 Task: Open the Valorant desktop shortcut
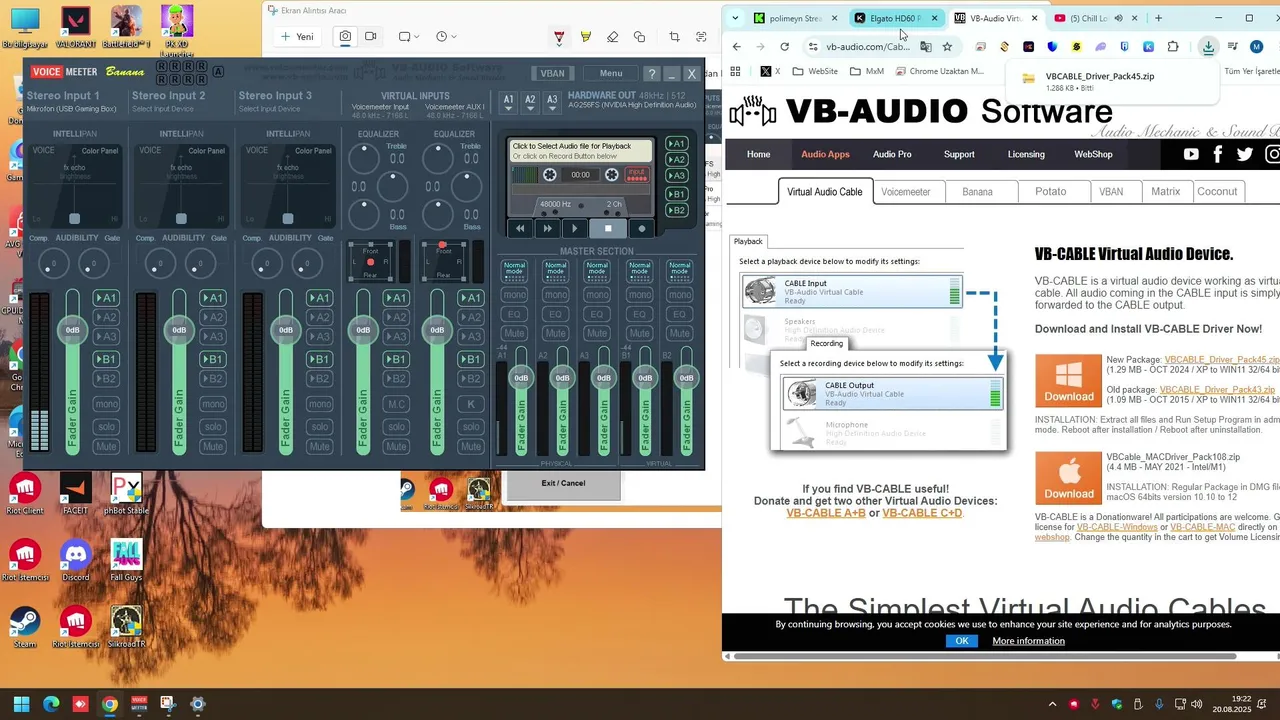pos(75,27)
